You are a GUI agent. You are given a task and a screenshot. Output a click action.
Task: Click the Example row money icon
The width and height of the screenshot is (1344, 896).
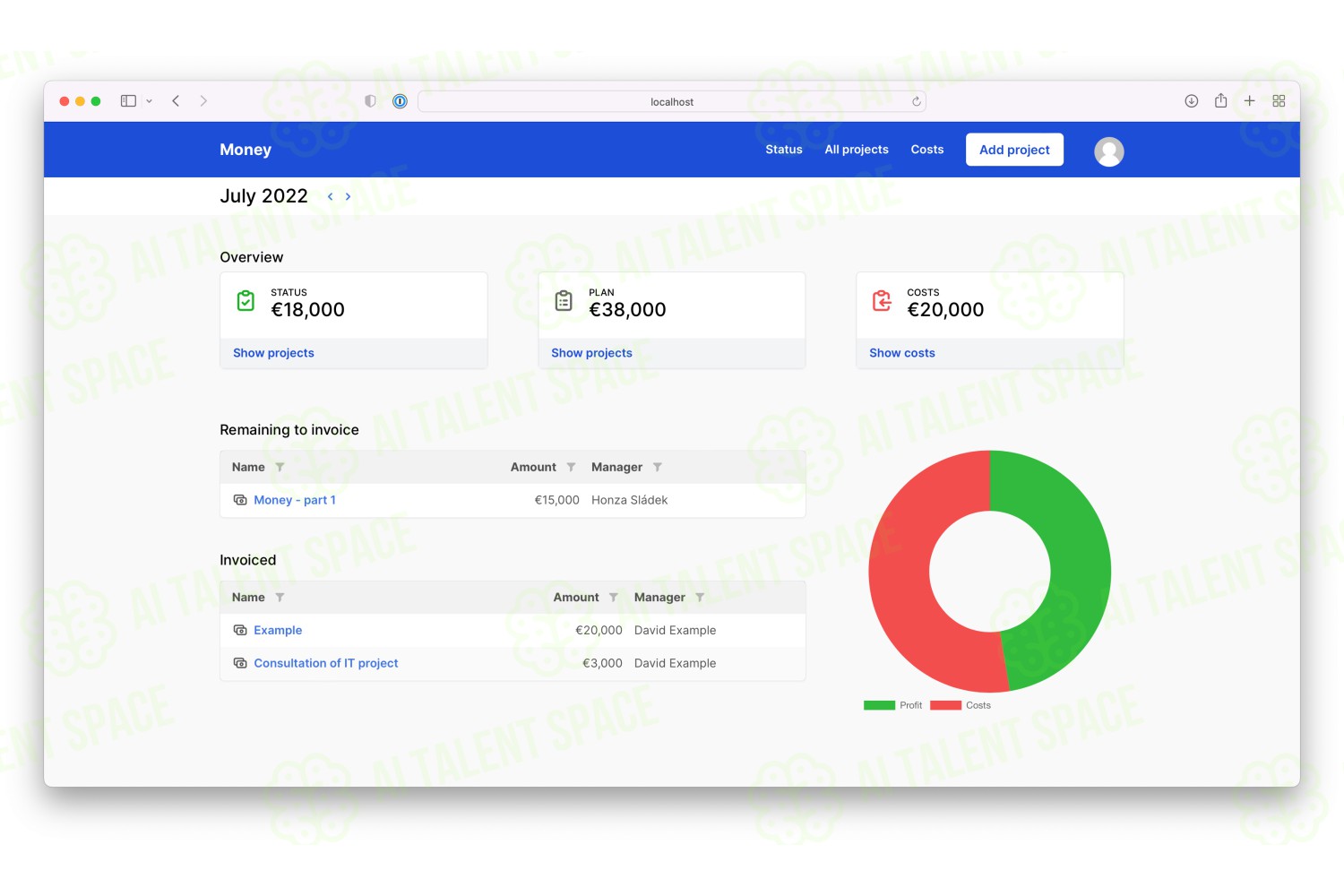coord(240,631)
